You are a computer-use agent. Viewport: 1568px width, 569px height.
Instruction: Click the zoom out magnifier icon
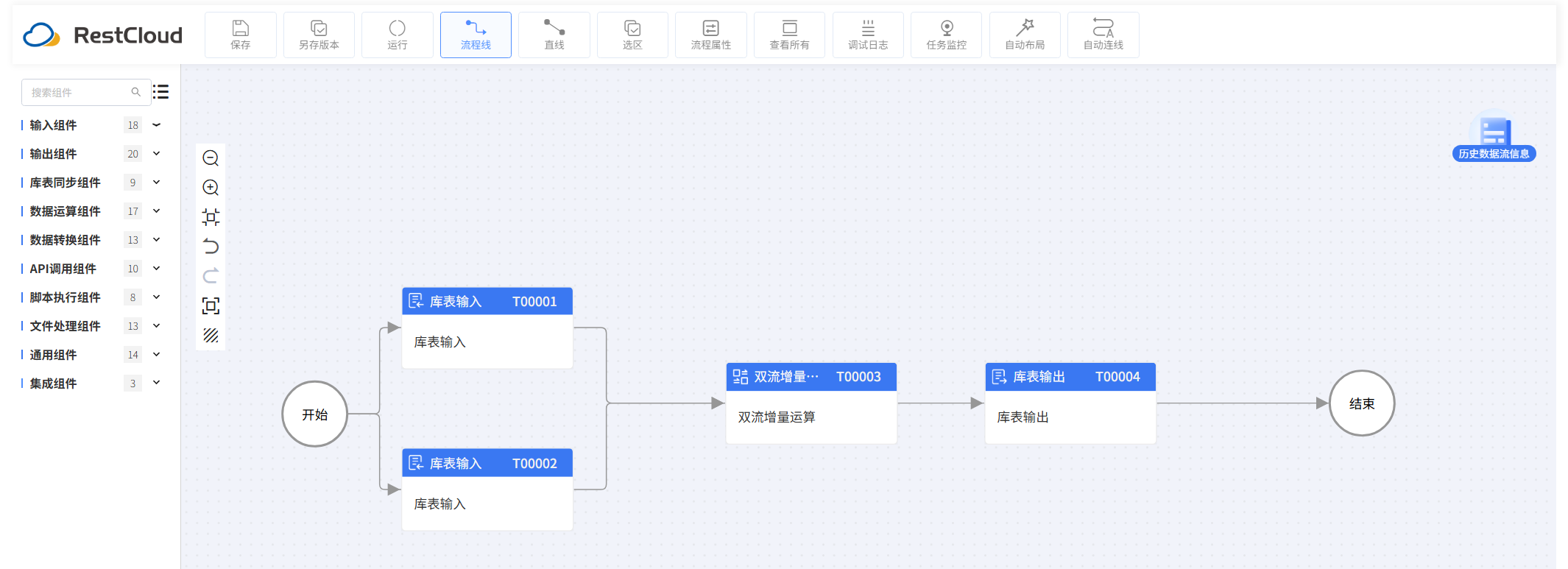(211, 158)
